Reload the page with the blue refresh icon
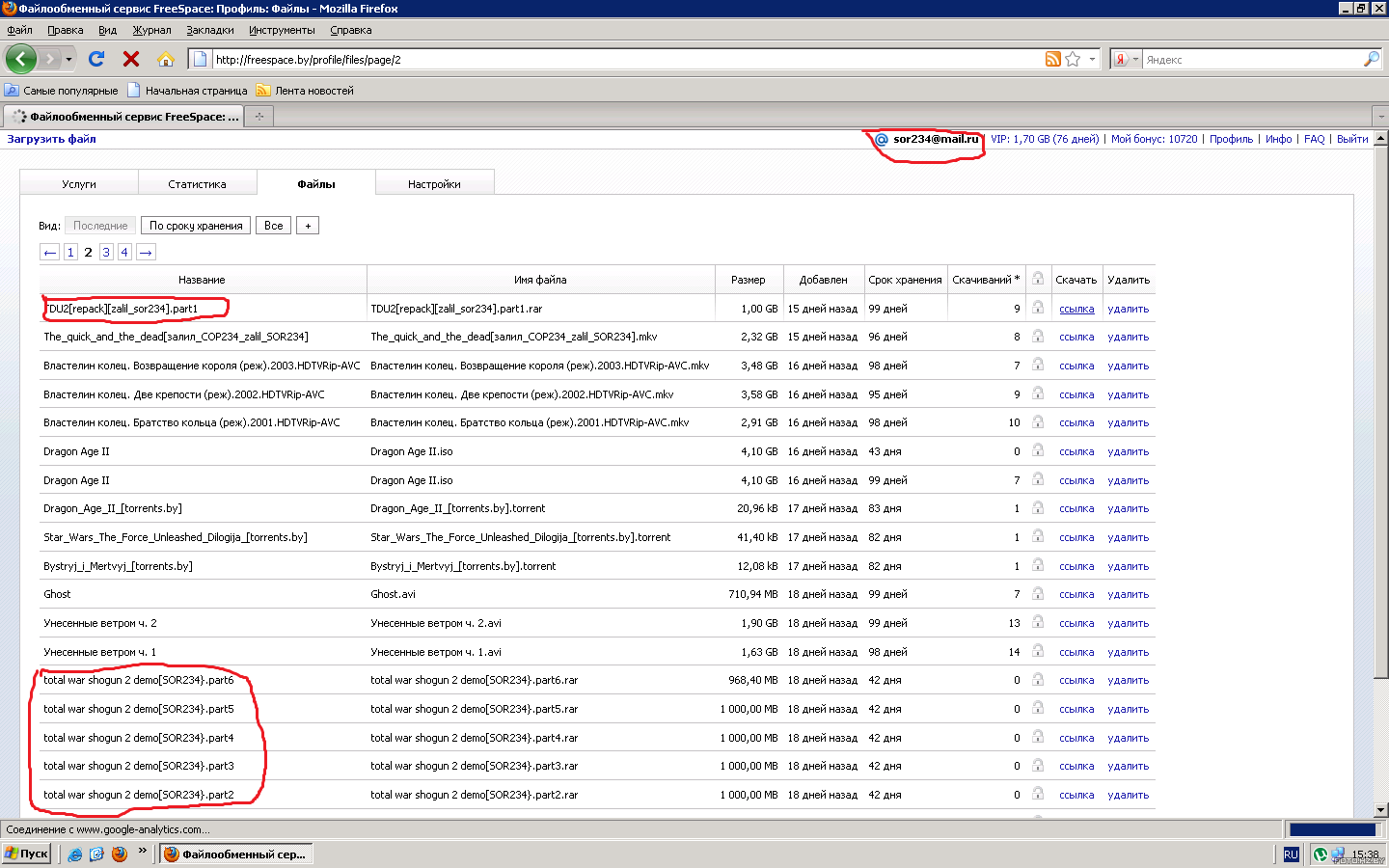Screen dimensions: 1389x868 tap(96, 59)
